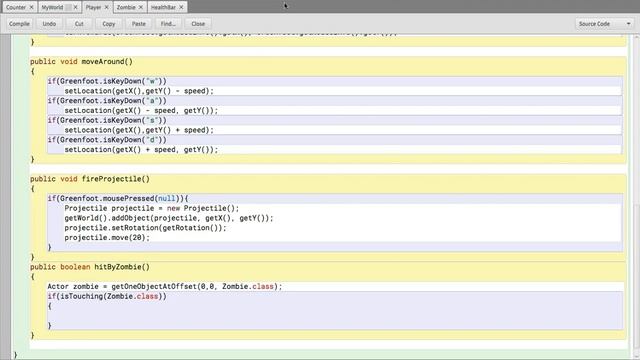This screenshot has width=640, height=360.
Task: Click the isTouching(Zombie.class) if line
Action: pos(107,297)
